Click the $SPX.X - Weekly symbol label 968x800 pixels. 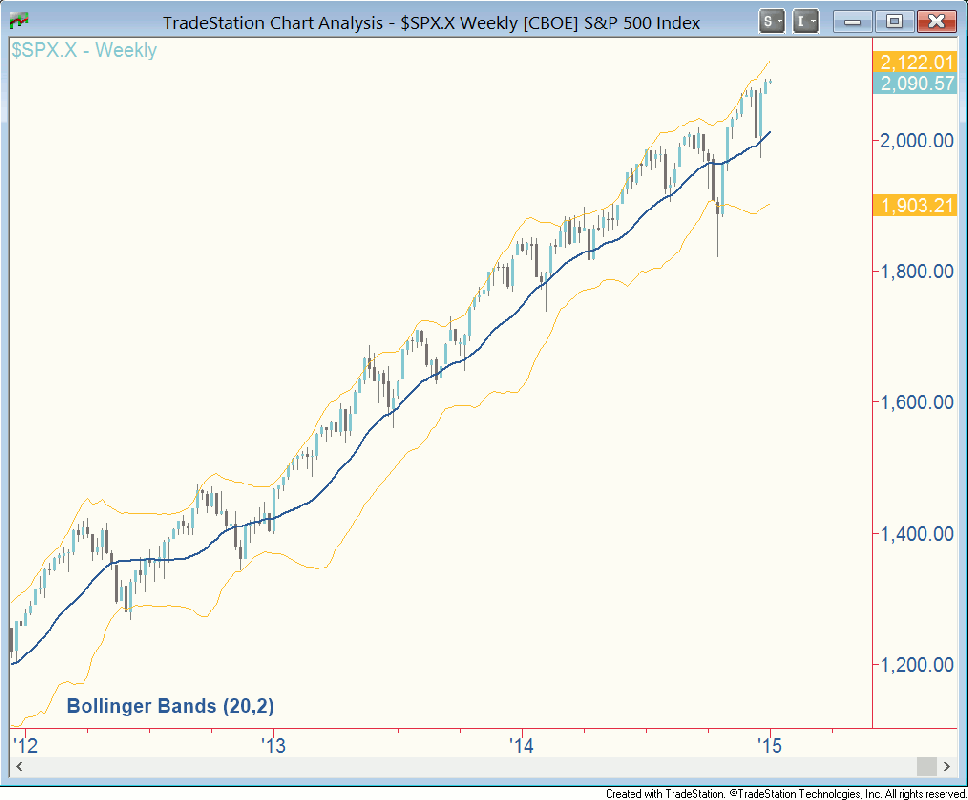click(84, 50)
